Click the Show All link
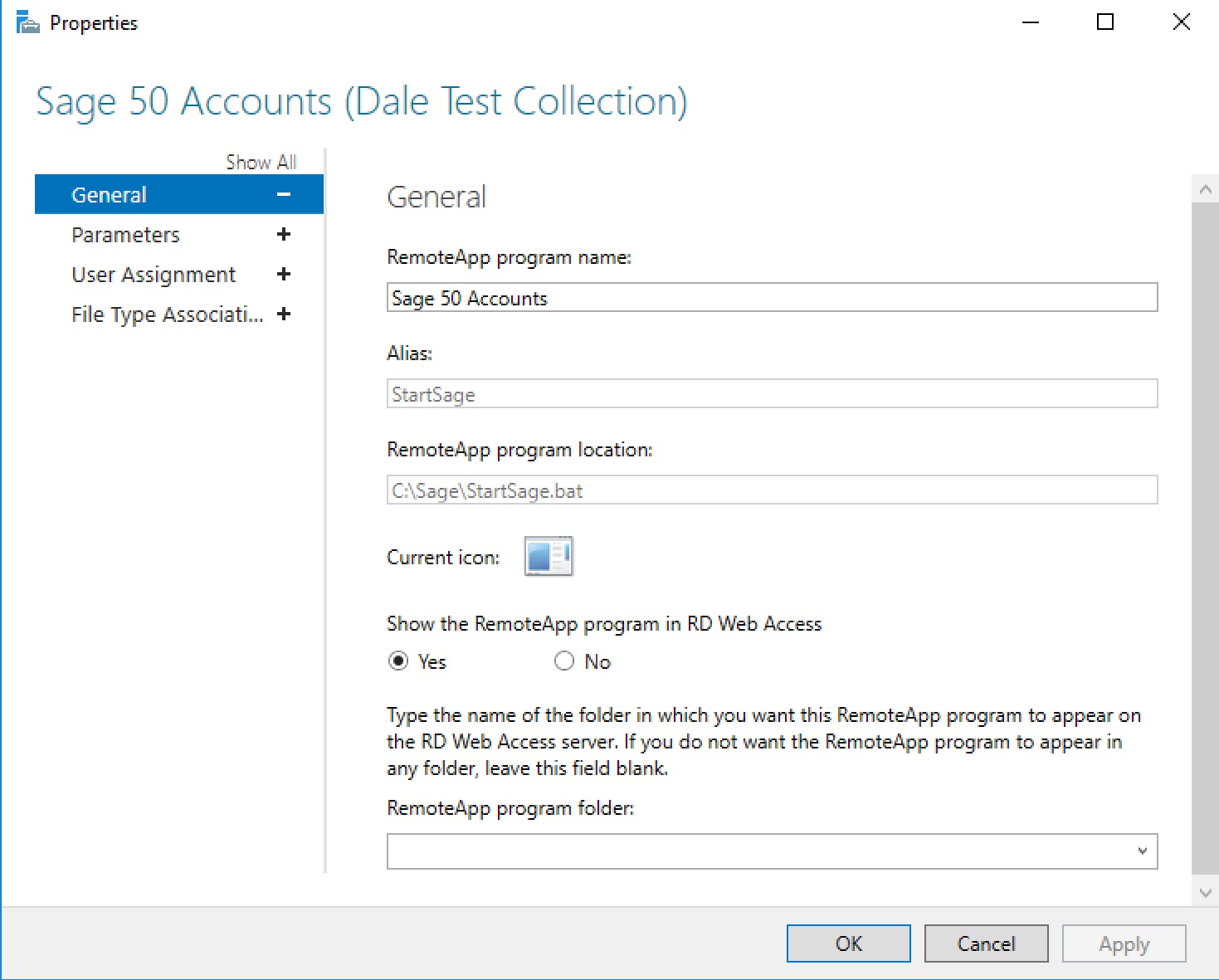 [261, 162]
